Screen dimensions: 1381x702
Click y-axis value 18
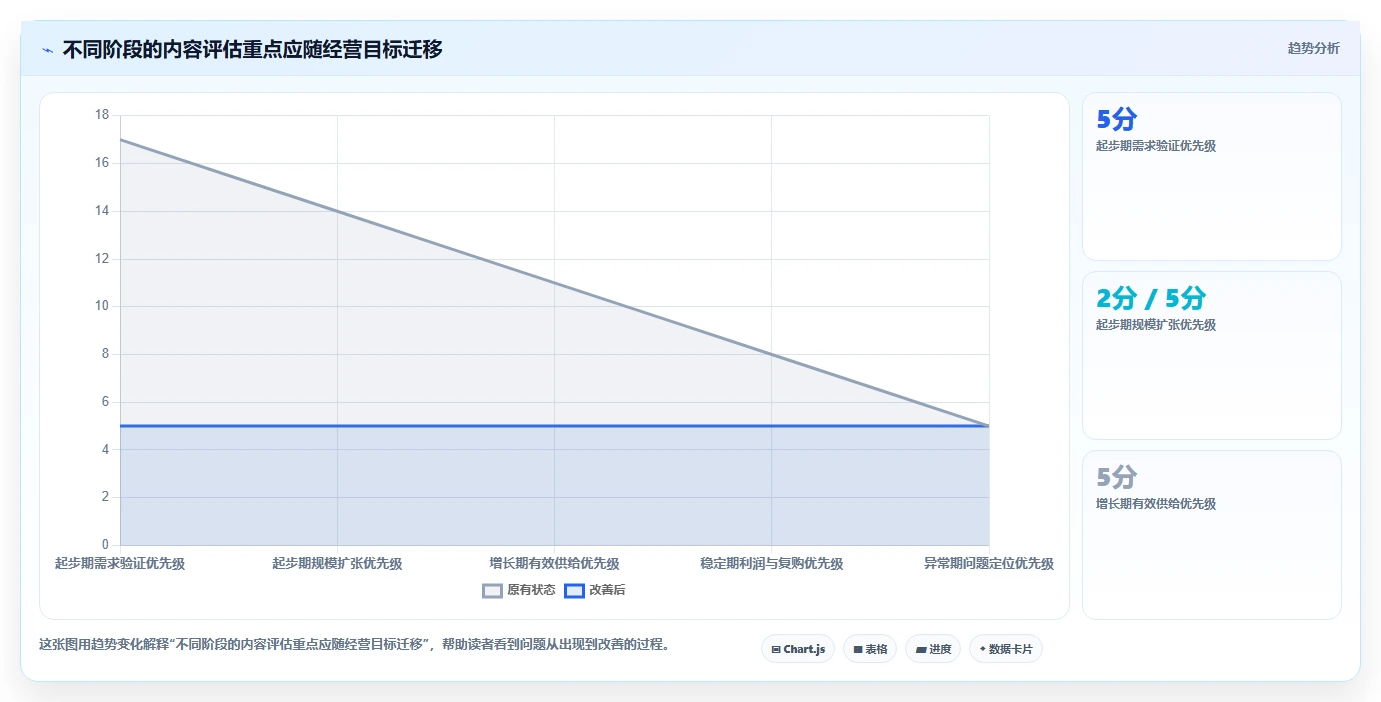point(102,115)
